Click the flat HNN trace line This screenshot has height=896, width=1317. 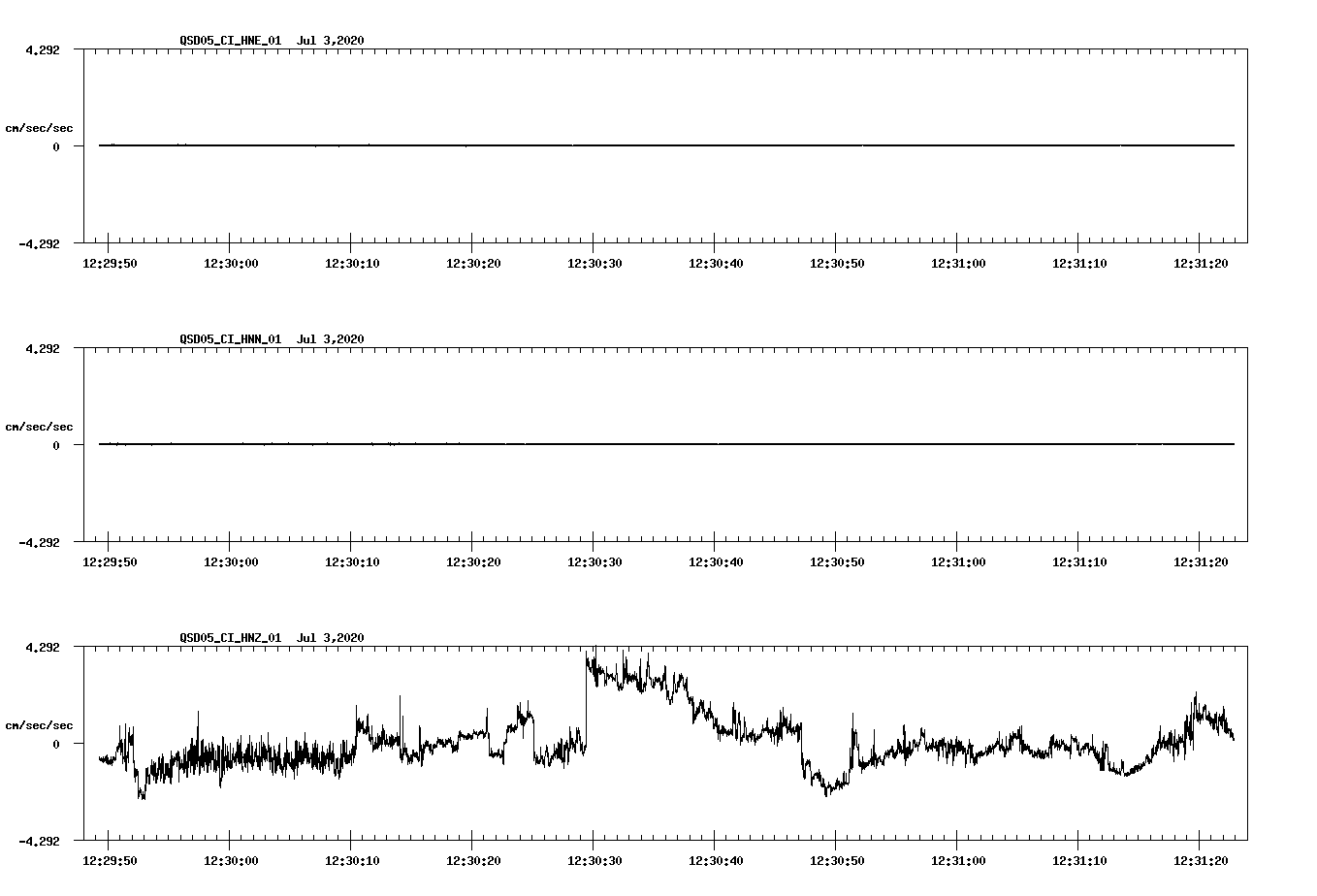tap(666, 444)
